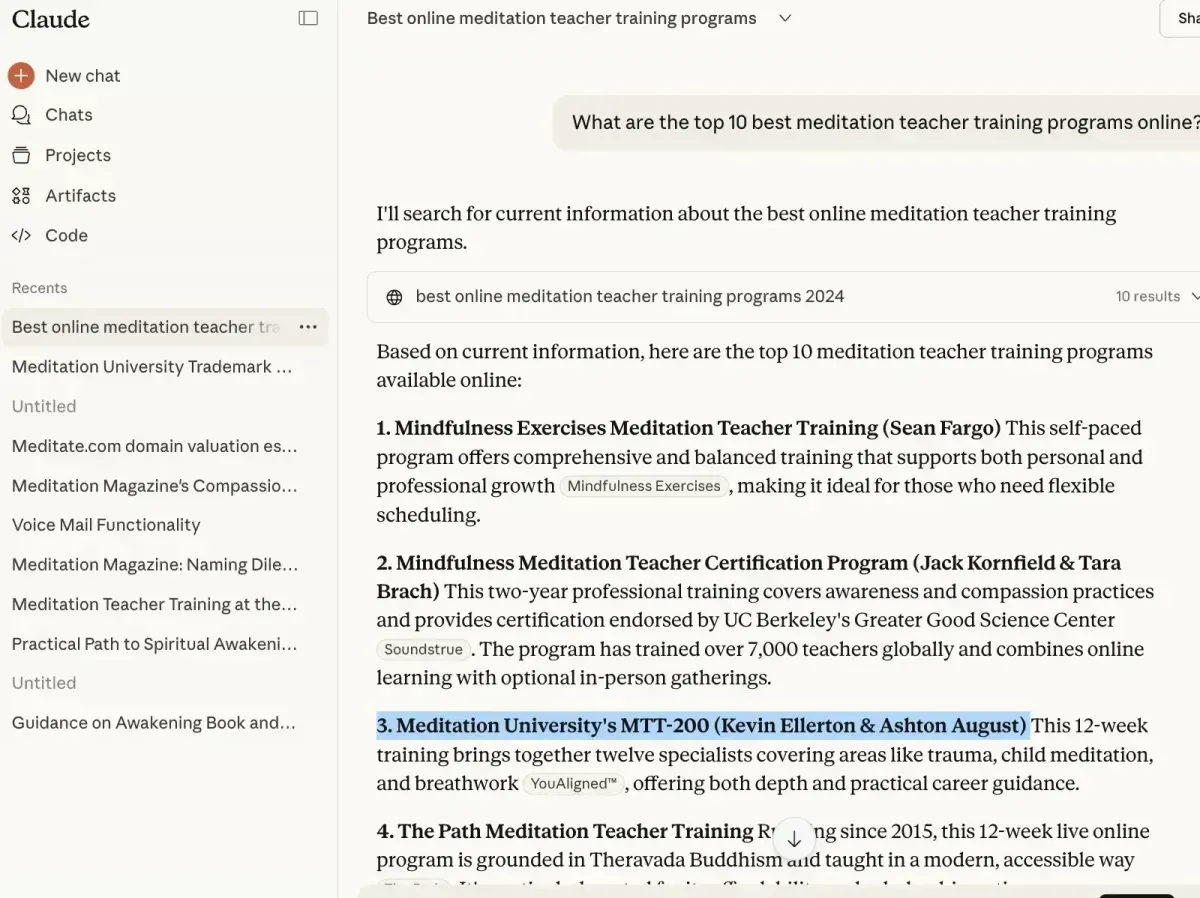Open Practical Path to Spiritual Awakening chat
The image size is (1200, 898).
pyautogui.click(x=155, y=644)
